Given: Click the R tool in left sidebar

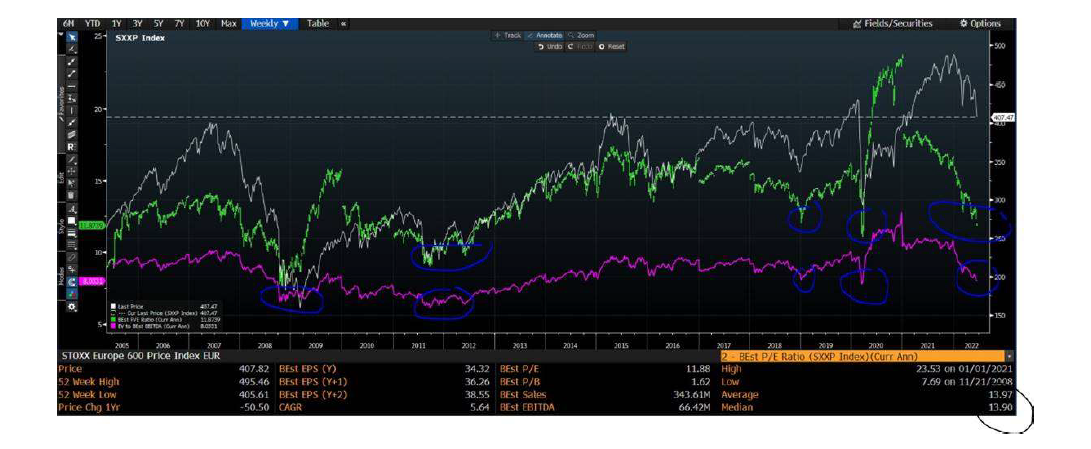Looking at the screenshot, I should [71, 145].
